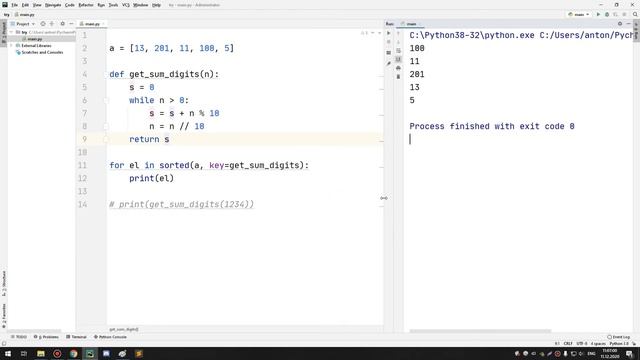Screen dimensions: 640x360
Task: Open File Explorer from taskbar
Action: [40, 353]
